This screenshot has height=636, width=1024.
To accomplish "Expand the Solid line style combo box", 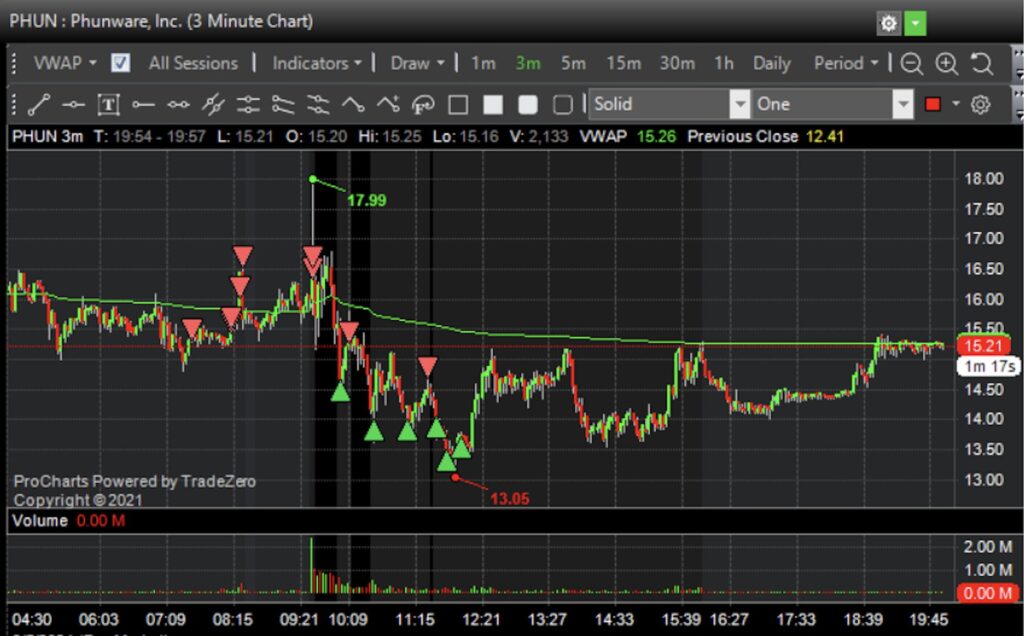I will (x=739, y=104).
